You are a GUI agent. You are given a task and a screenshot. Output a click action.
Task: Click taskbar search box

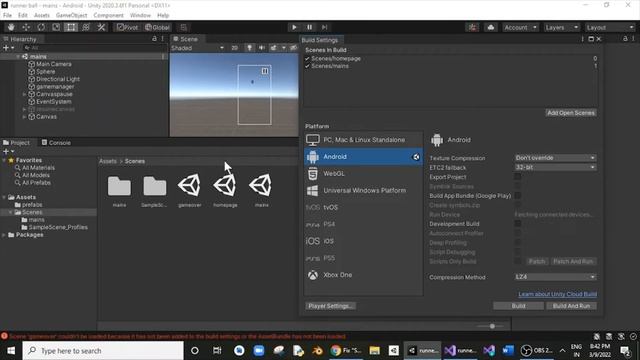pos(103,351)
